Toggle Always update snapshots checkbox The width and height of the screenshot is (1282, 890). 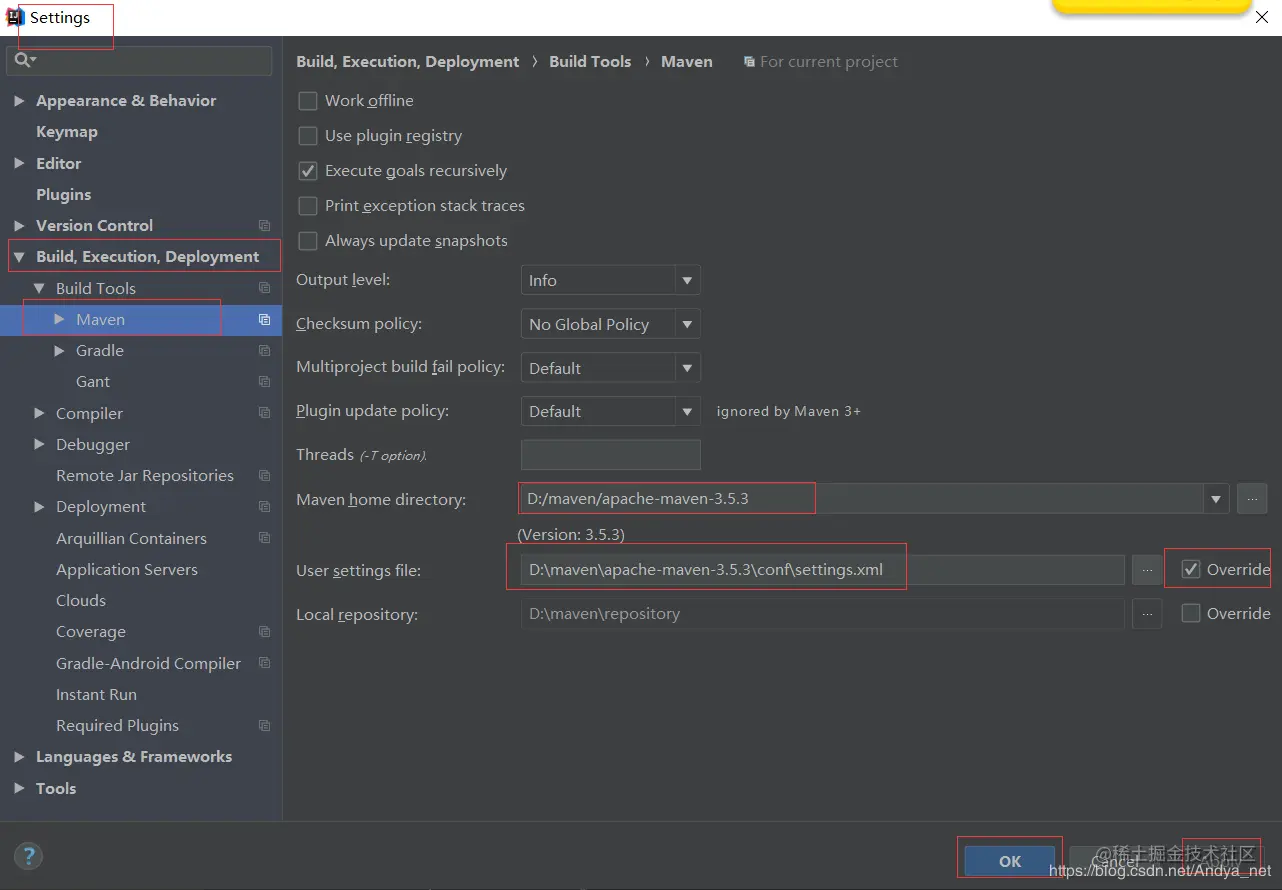click(x=308, y=241)
